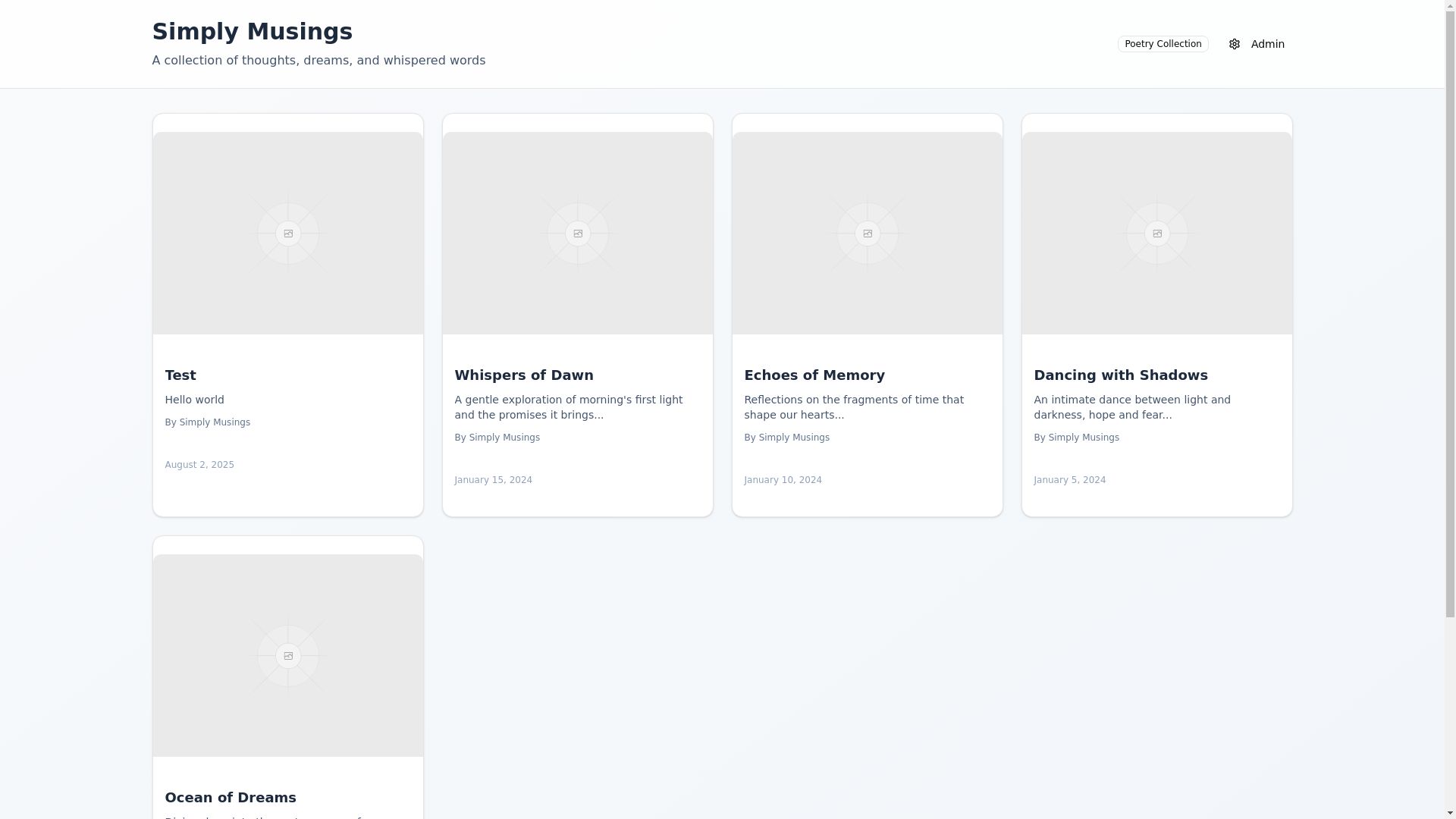This screenshot has height=819, width=1456.
Task: Click the author line on Test card
Action: pyautogui.click(x=208, y=422)
